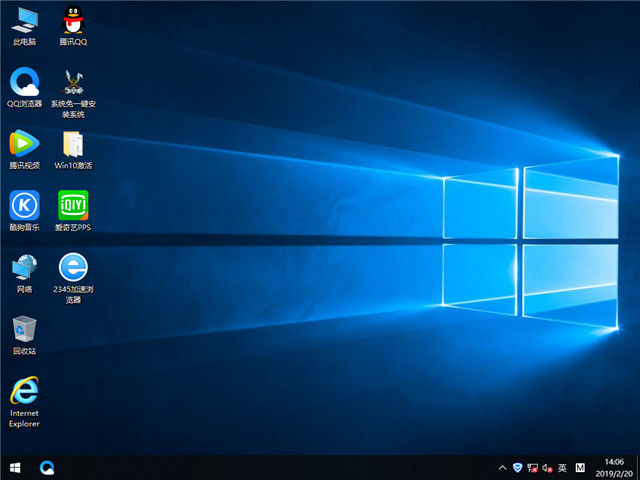Click the Show desktop strip at the taskbar's end

(x=638, y=468)
